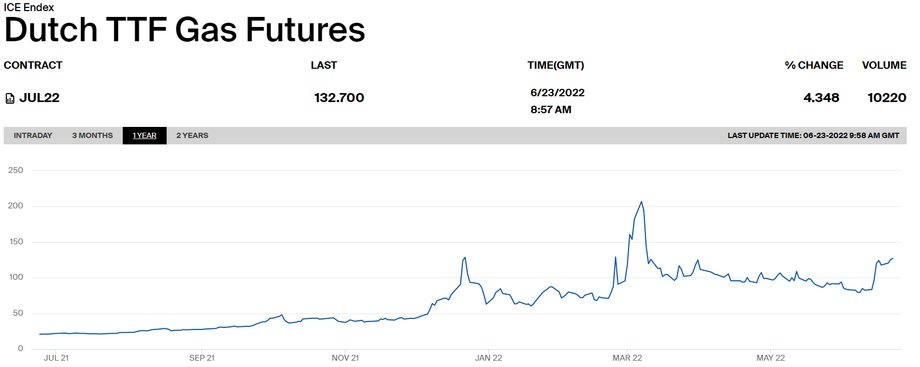Click the VOLUME column header
Viewport: 920px width, 367px height.
(x=884, y=65)
